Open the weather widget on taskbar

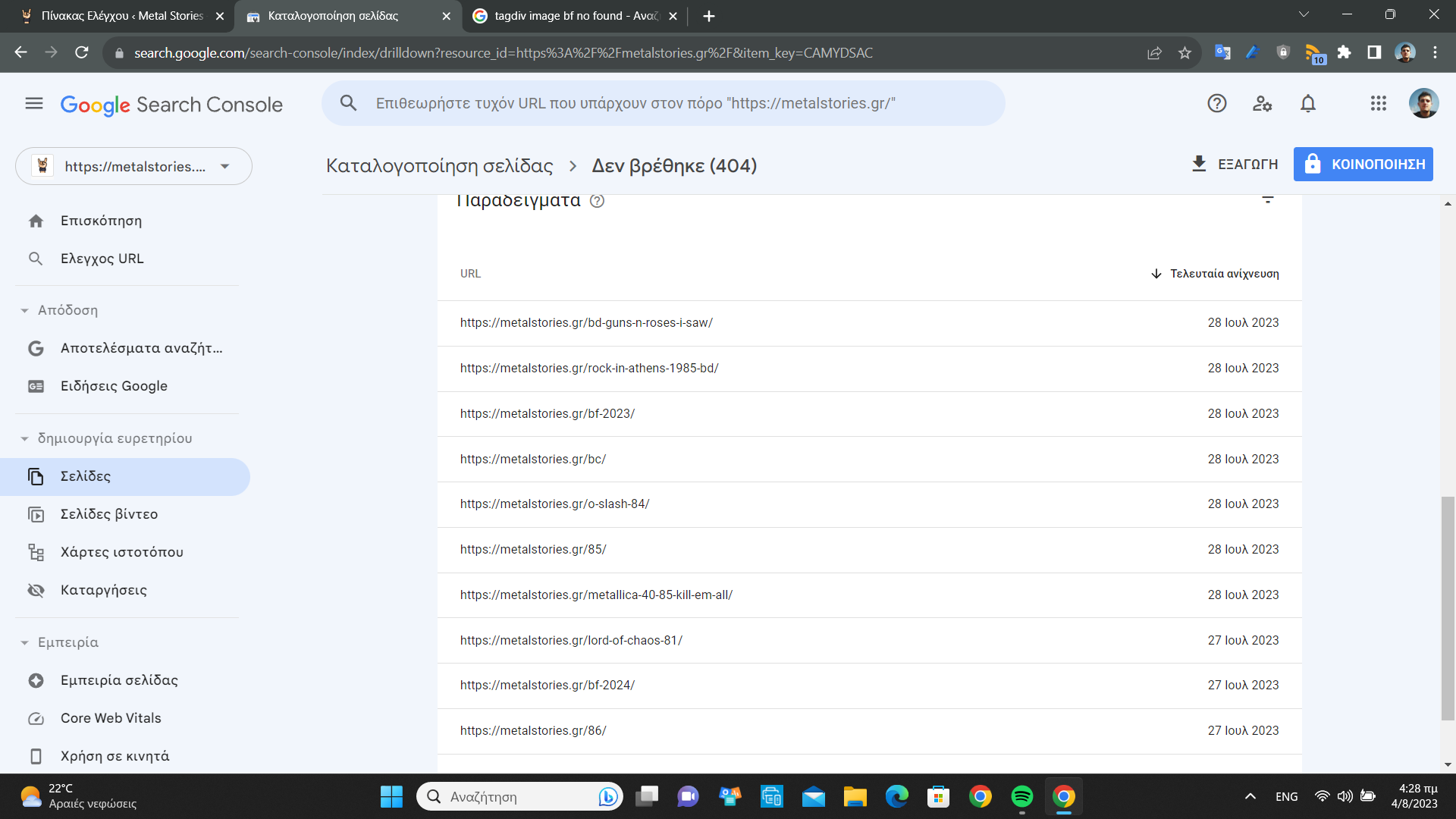point(77,796)
